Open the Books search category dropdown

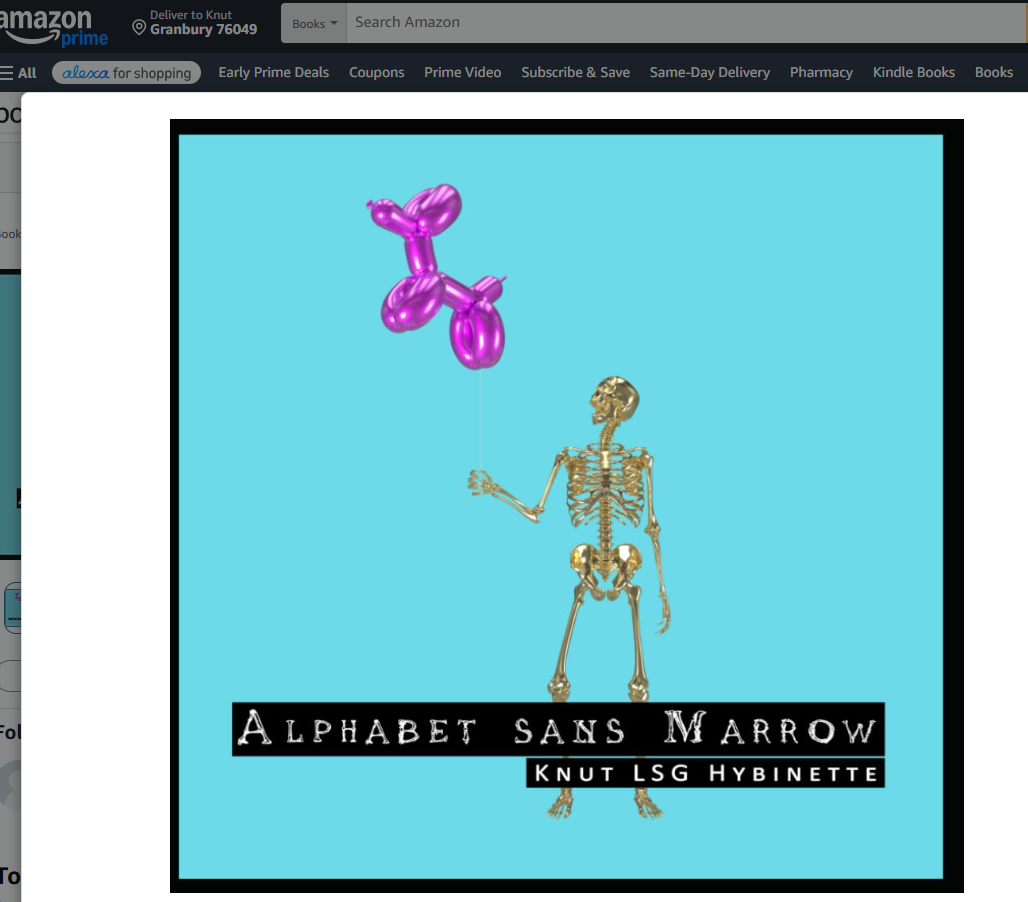(x=314, y=24)
